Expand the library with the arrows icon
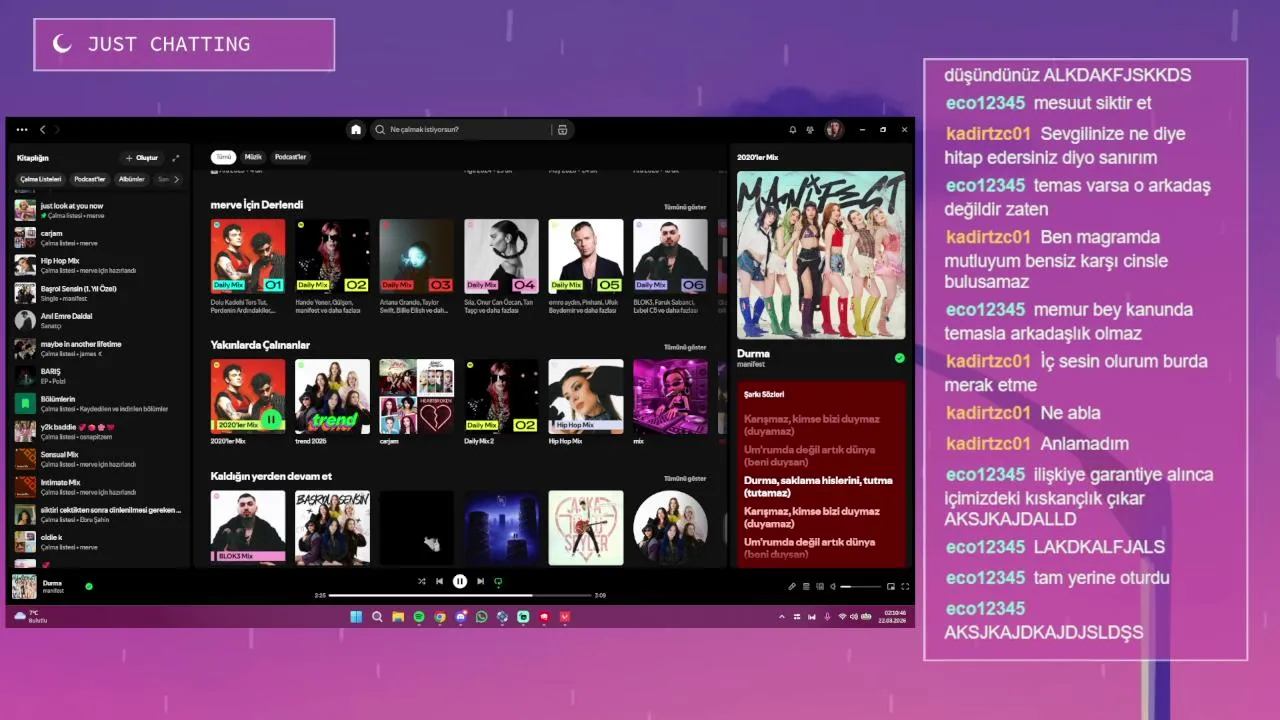 click(176, 158)
